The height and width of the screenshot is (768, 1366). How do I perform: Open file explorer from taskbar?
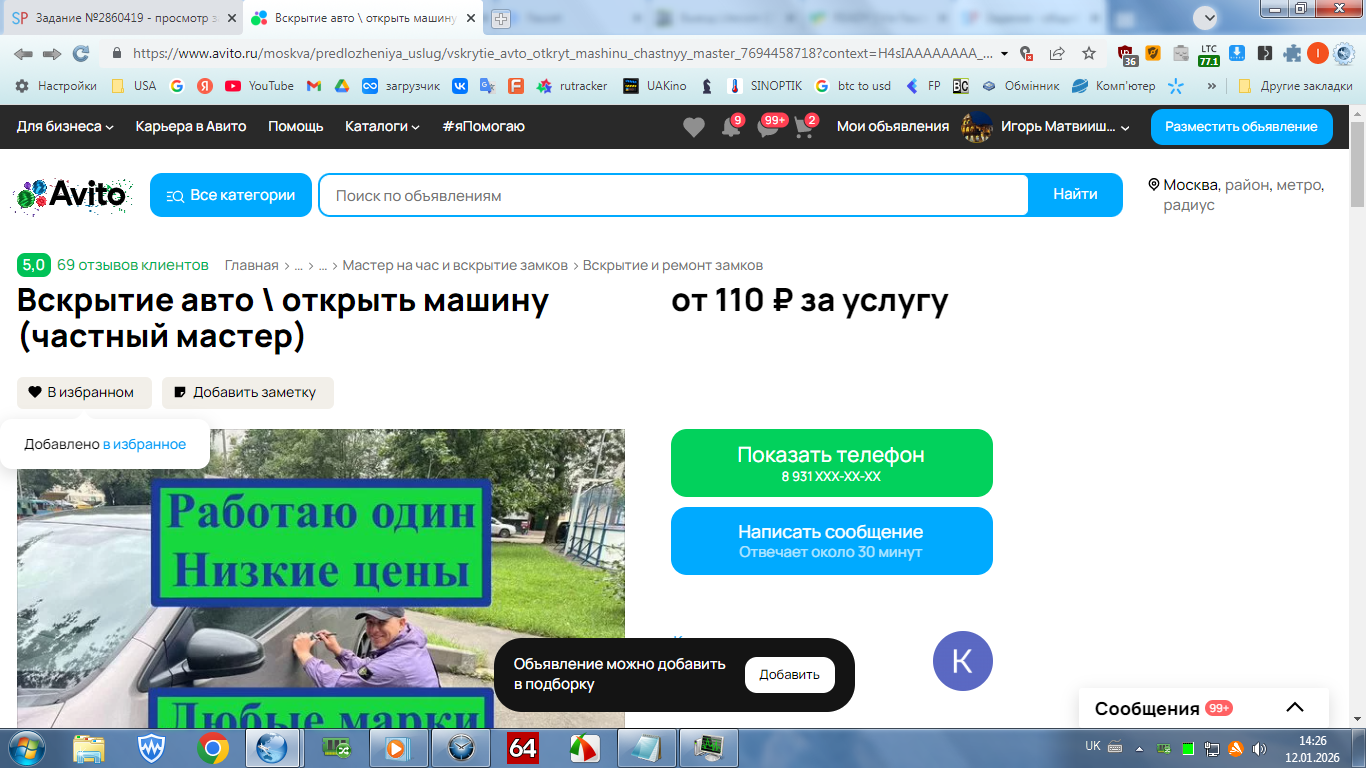[89, 748]
